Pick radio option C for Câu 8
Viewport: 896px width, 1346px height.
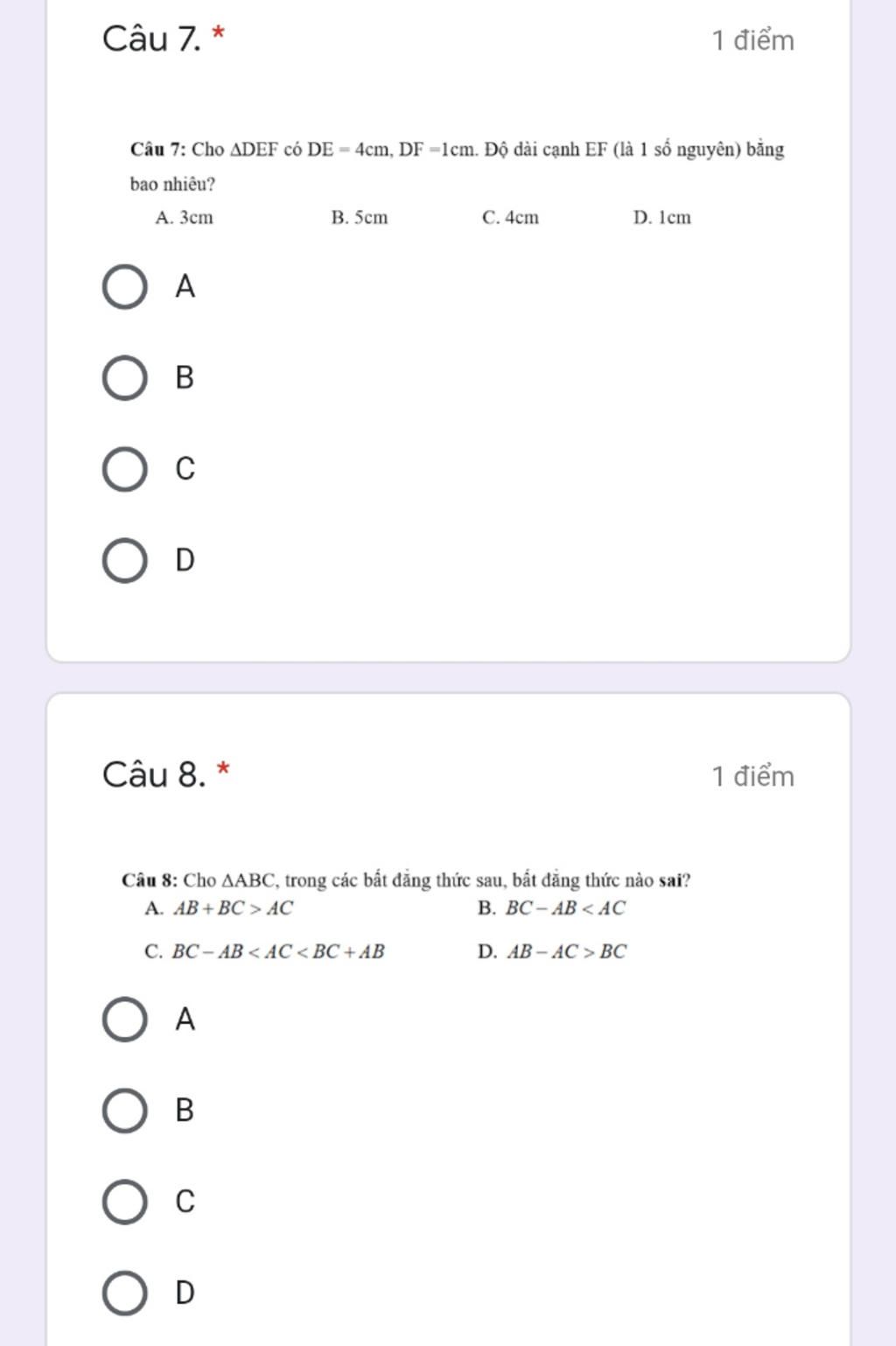point(125,1202)
